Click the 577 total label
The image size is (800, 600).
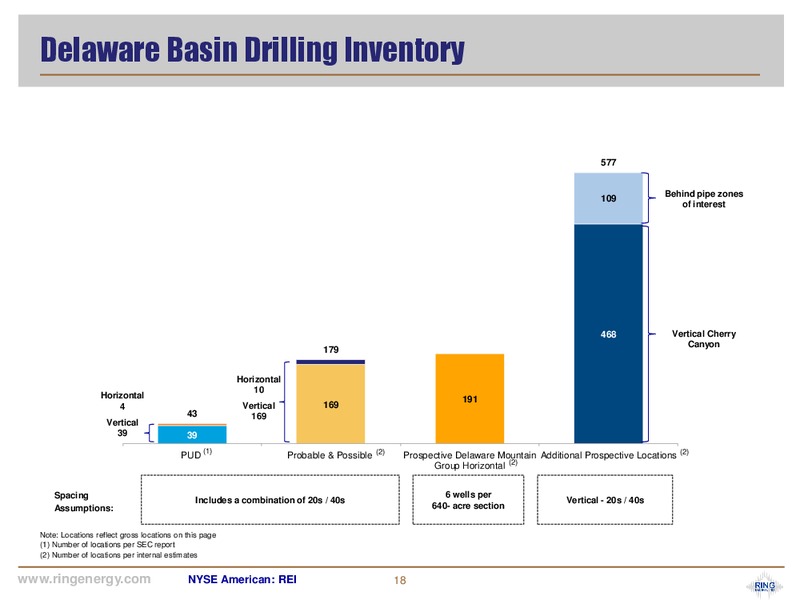[x=608, y=162]
